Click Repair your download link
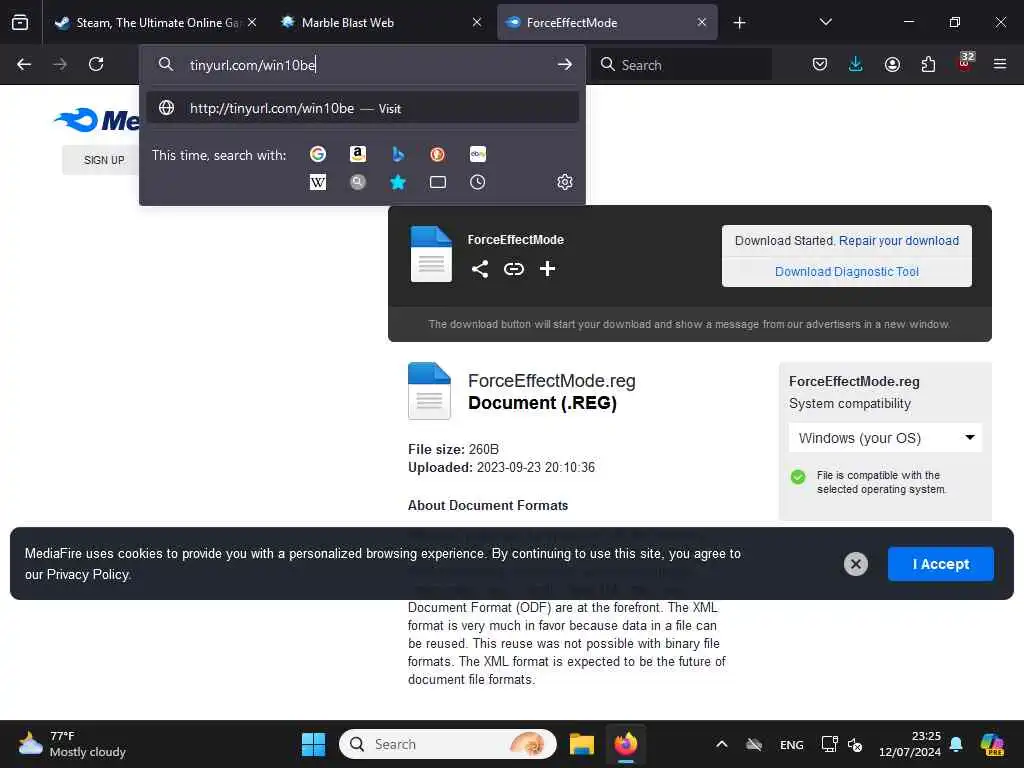This screenshot has width=1024, height=768. [x=899, y=240]
